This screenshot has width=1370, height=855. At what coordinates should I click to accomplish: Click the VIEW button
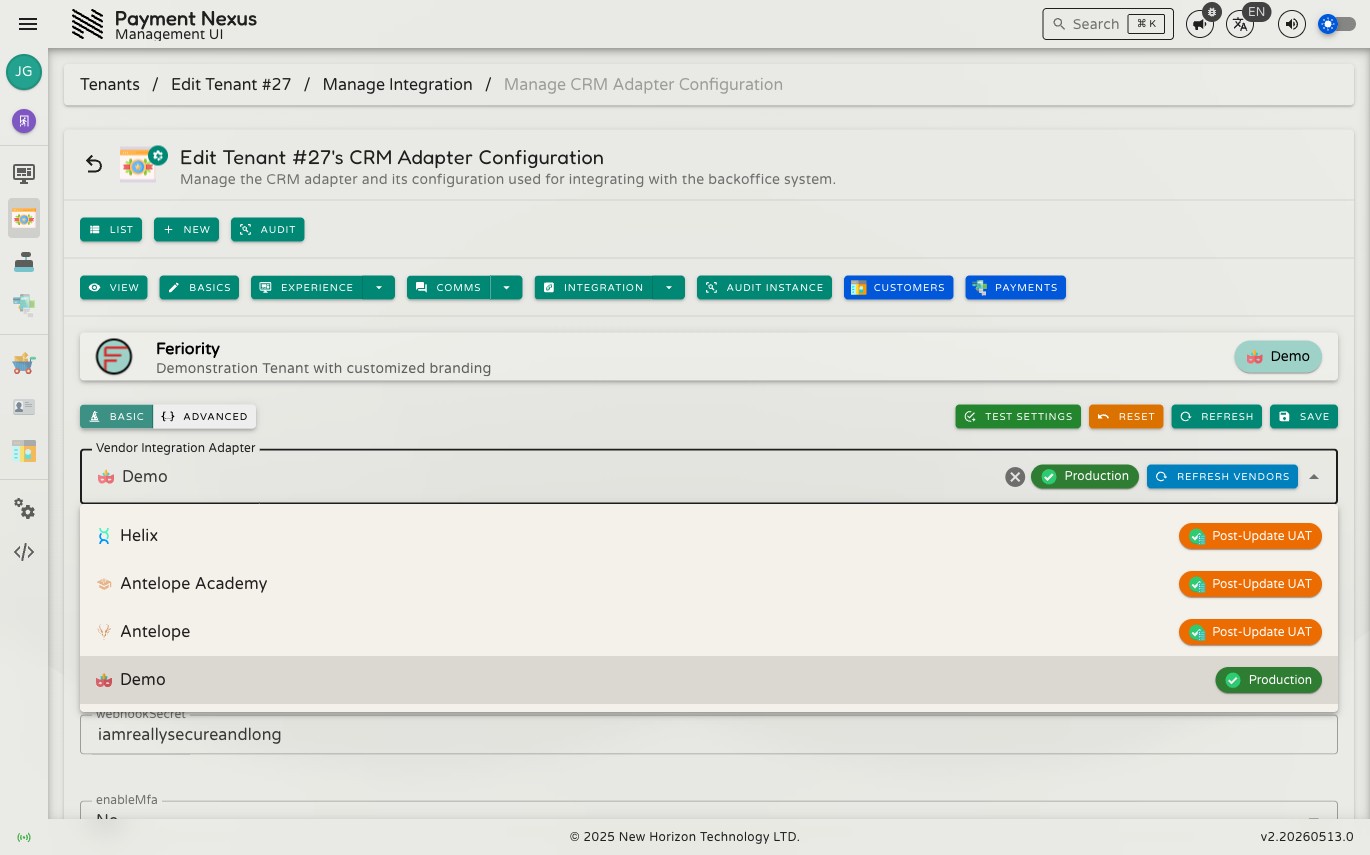114,287
